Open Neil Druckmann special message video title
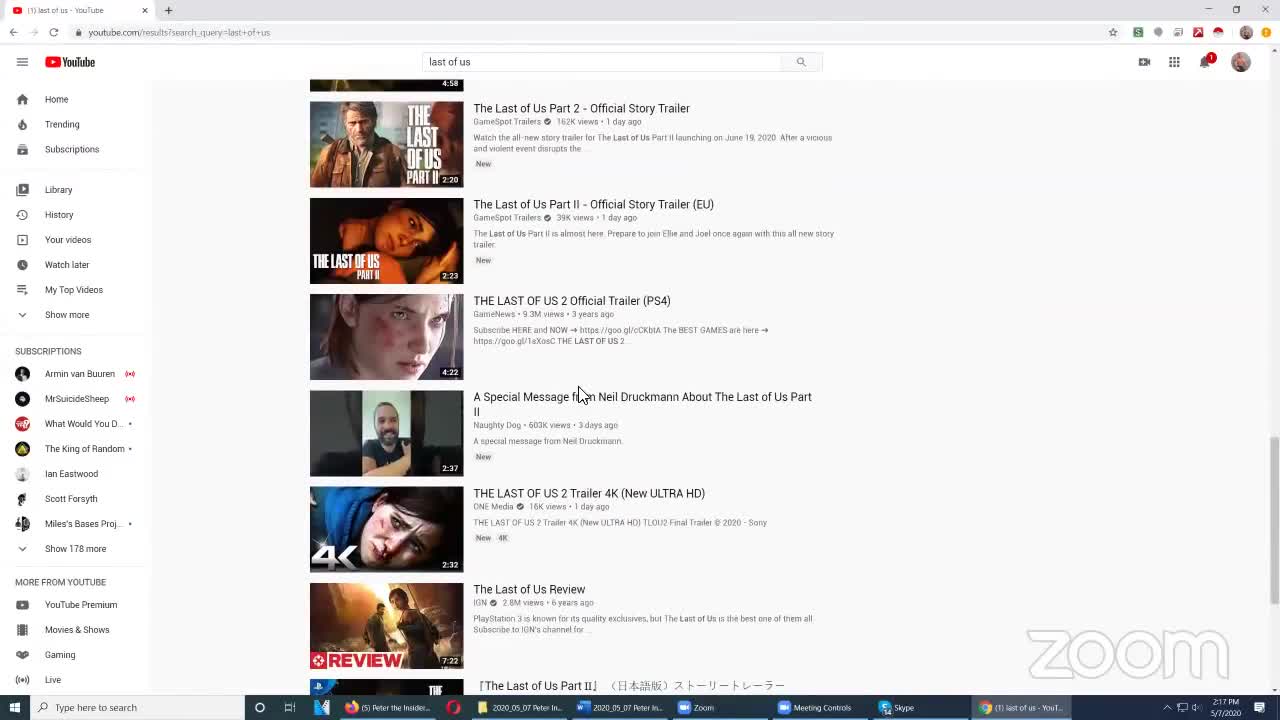1280x720 pixels. 642,404
